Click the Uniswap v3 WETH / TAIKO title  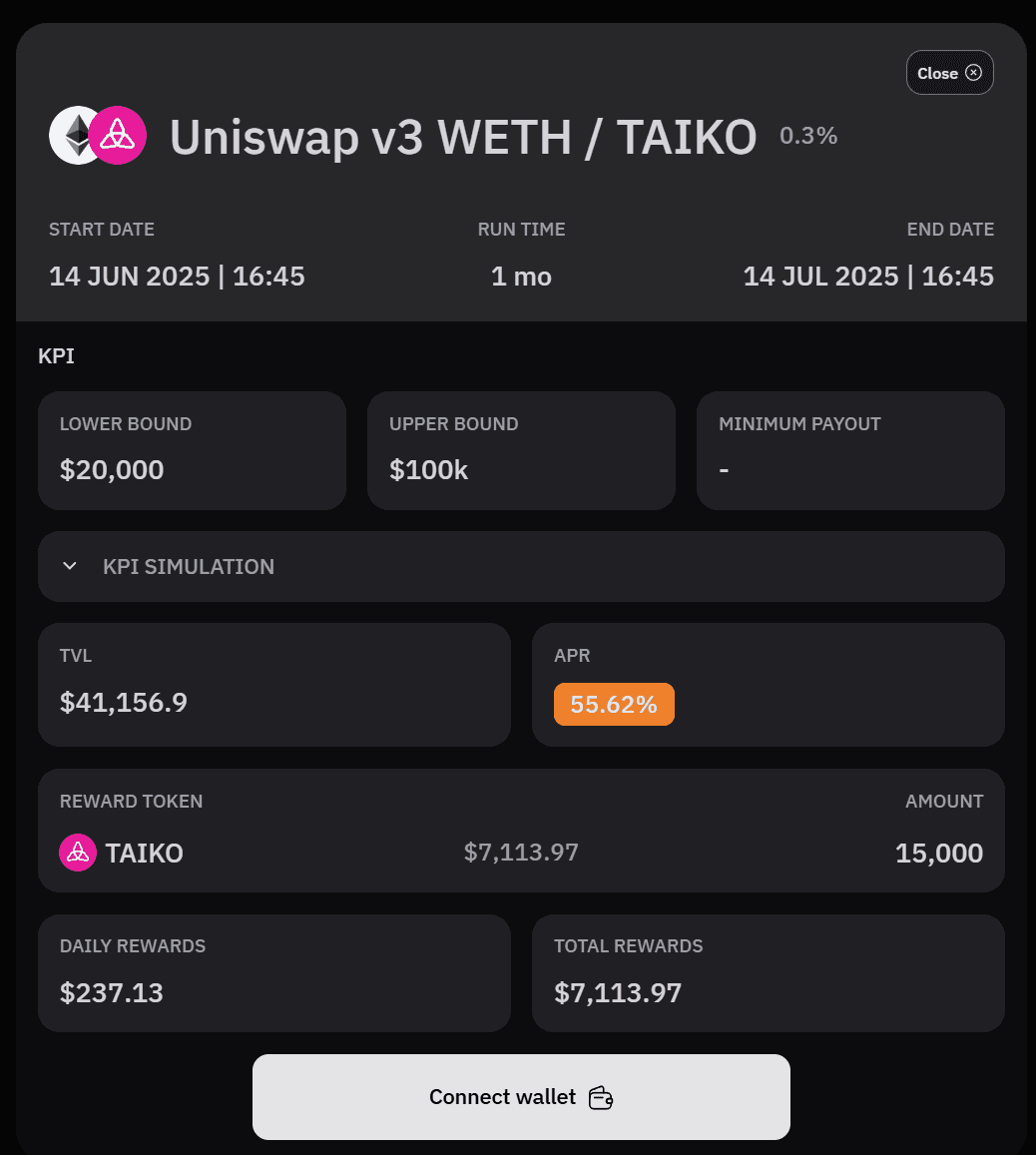tap(463, 137)
